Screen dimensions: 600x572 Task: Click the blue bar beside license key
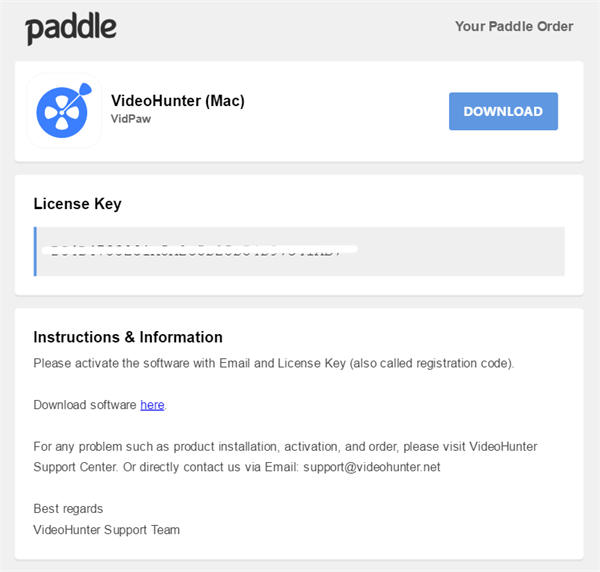(x=35, y=251)
